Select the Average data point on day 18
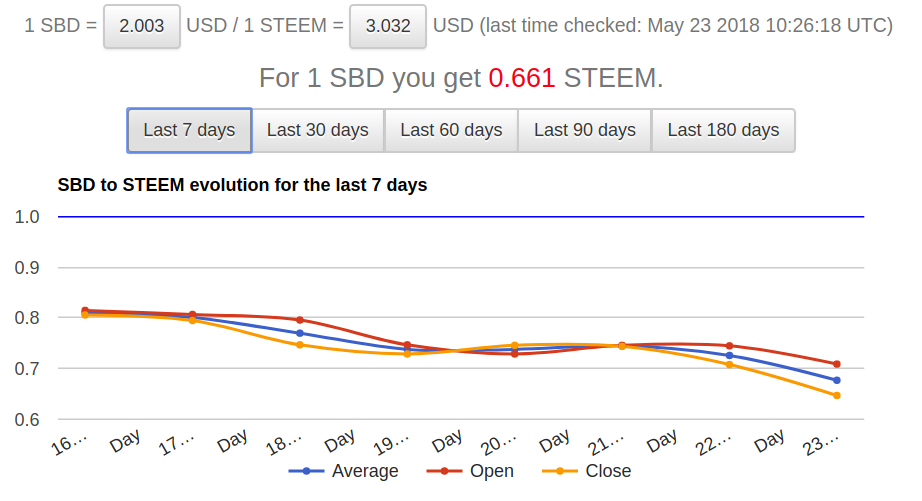922x501 pixels. (300, 333)
